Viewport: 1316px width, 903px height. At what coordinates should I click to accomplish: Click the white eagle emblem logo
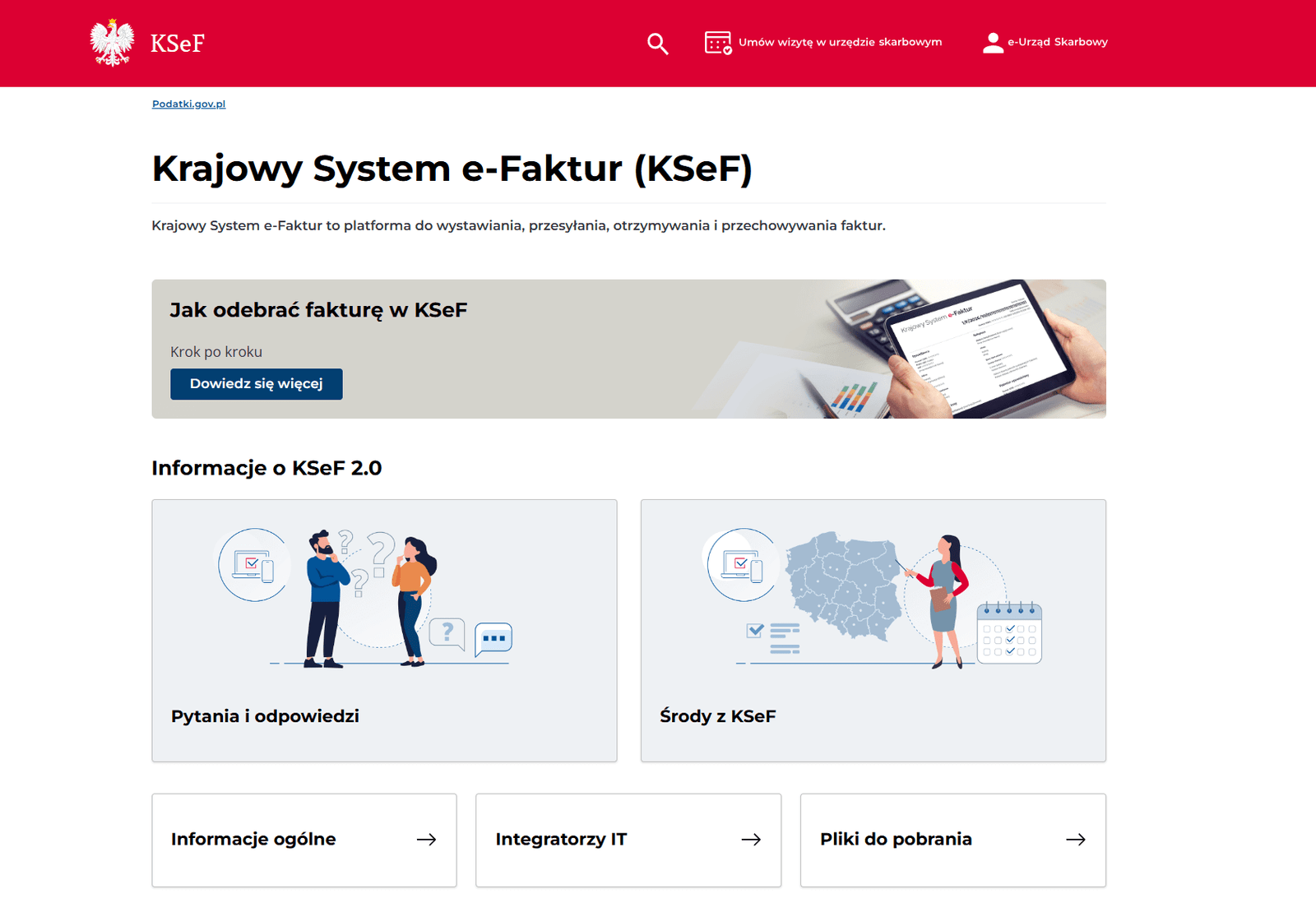point(112,43)
